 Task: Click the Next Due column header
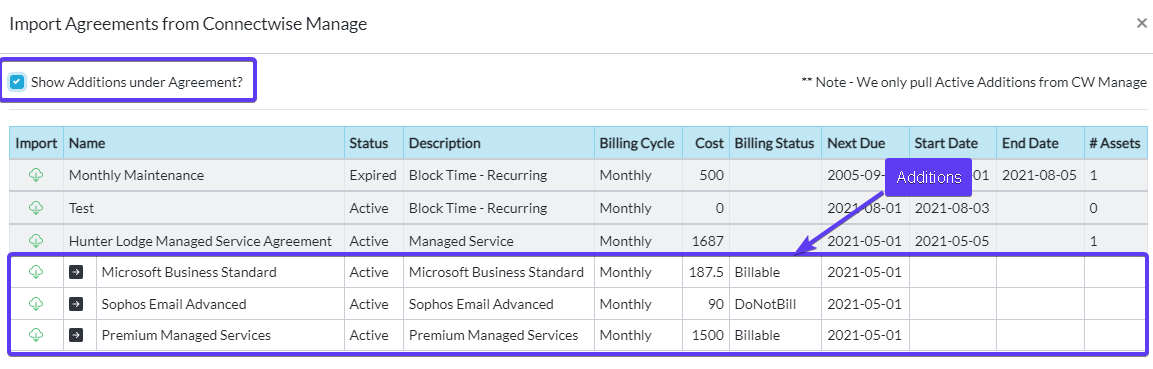coord(857,143)
